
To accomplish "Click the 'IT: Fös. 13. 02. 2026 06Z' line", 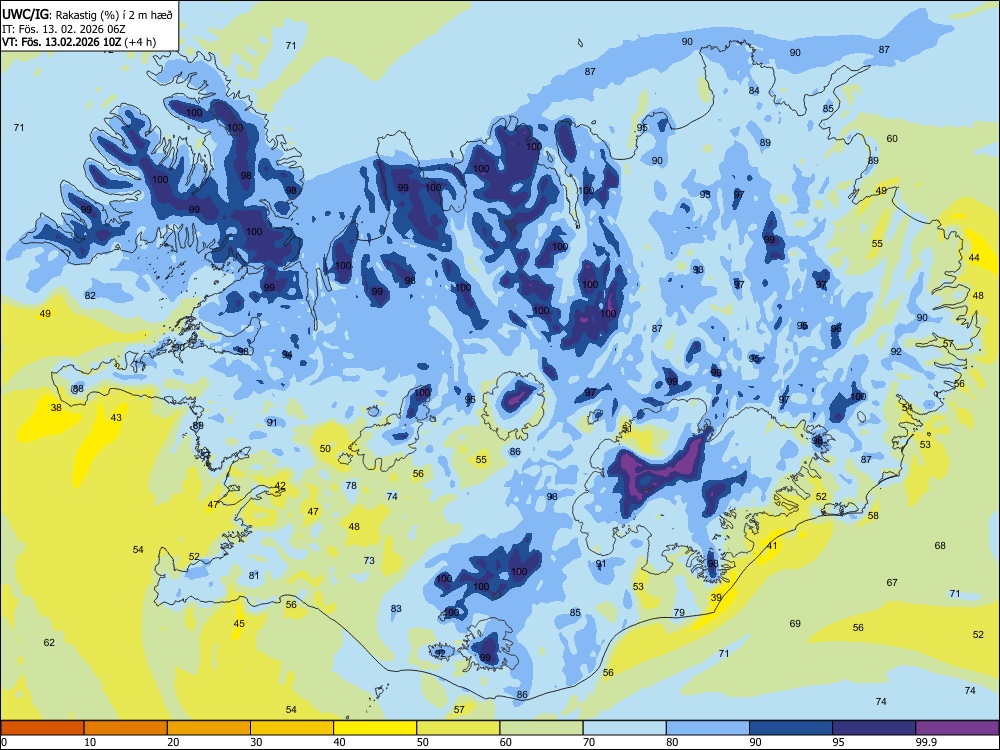I will [64, 29].
